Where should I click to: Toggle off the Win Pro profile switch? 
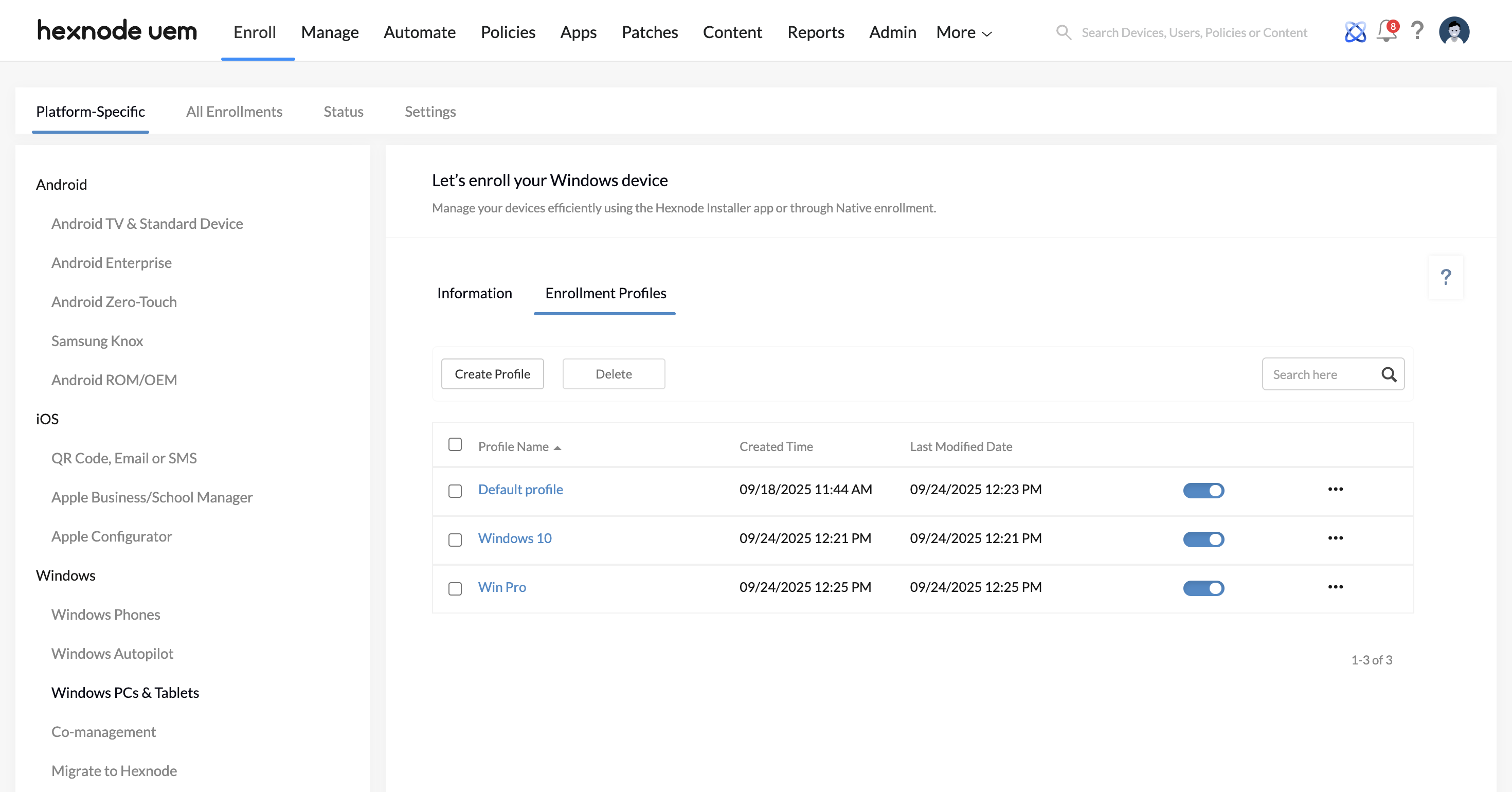coord(1203,588)
